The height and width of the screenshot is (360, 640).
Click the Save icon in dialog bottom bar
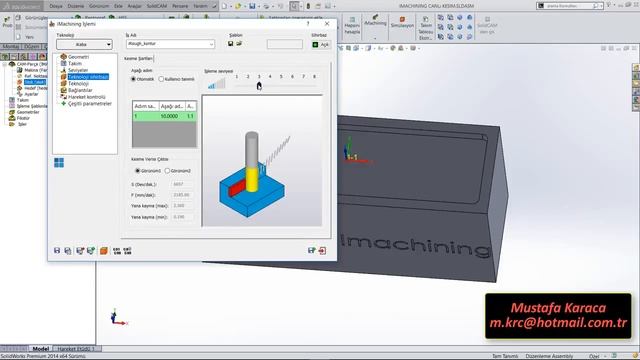pyautogui.click(x=57, y=251)
